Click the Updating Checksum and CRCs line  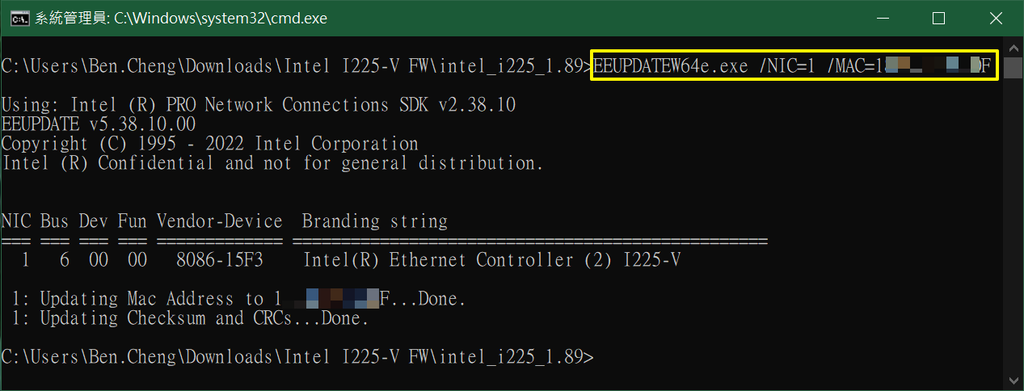191,320
